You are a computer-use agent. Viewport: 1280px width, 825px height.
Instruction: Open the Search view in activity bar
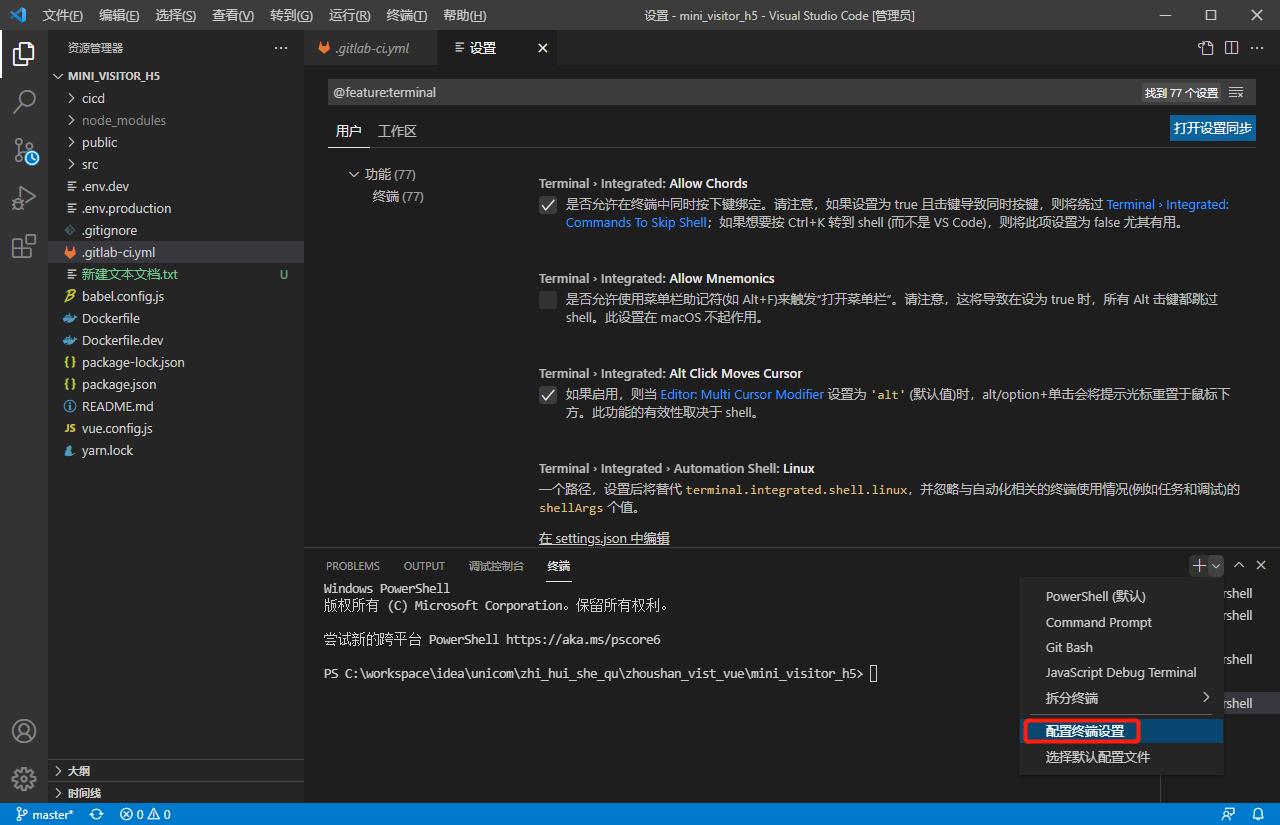coord(24,101)
